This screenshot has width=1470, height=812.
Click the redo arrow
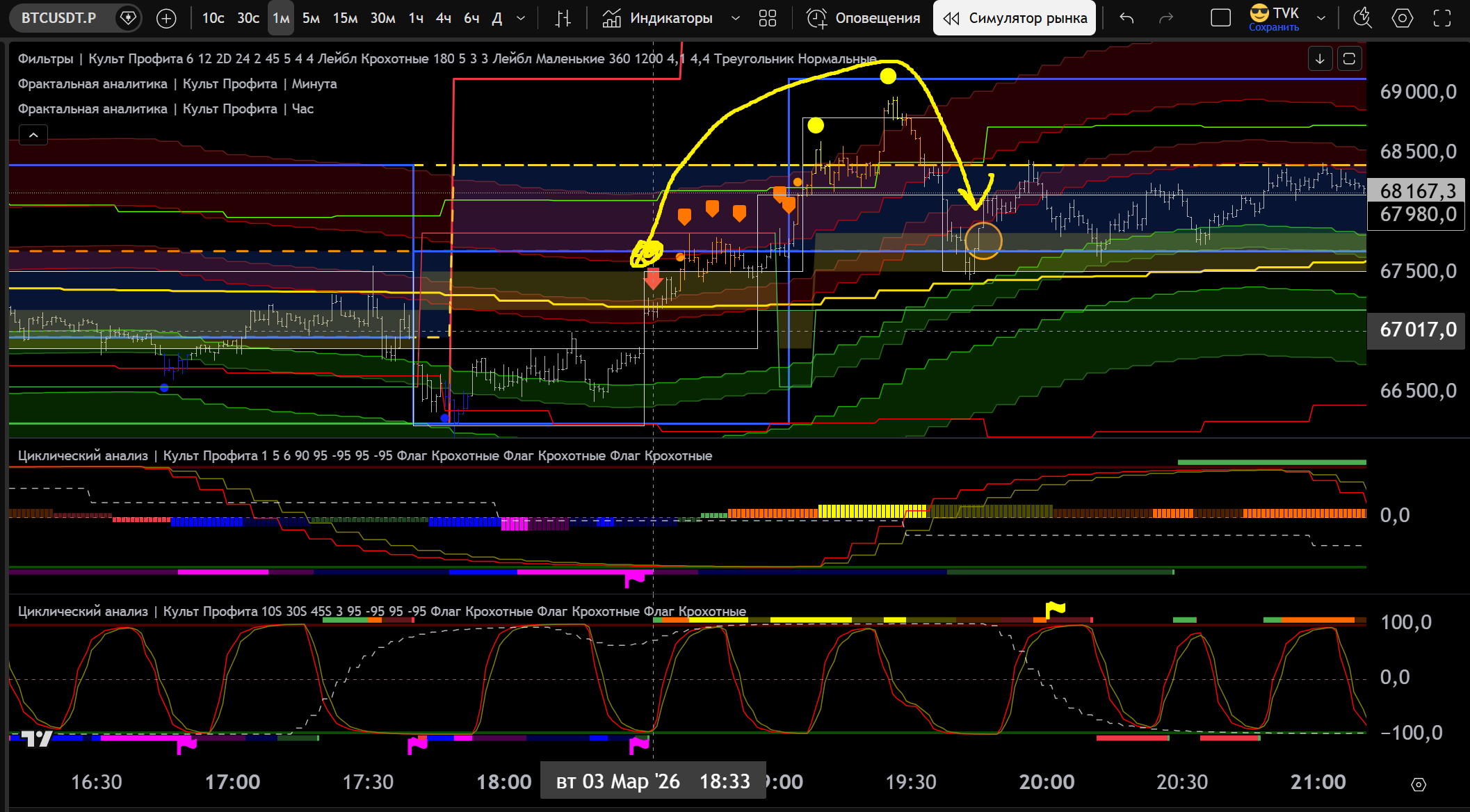pos(1166,18)
